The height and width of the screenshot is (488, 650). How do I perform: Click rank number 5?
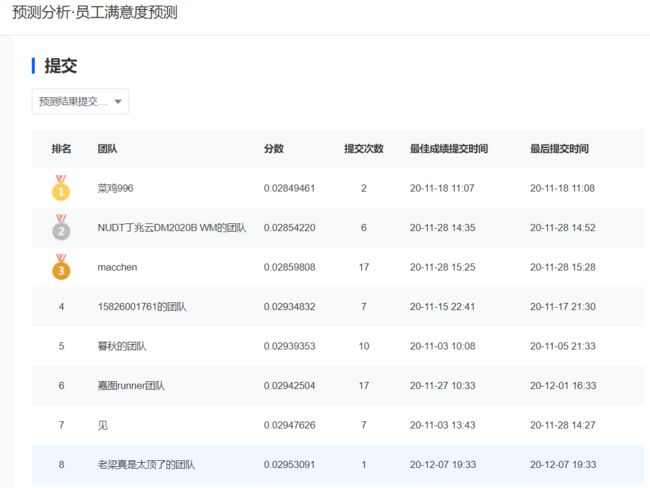click(x=61, y=346)
